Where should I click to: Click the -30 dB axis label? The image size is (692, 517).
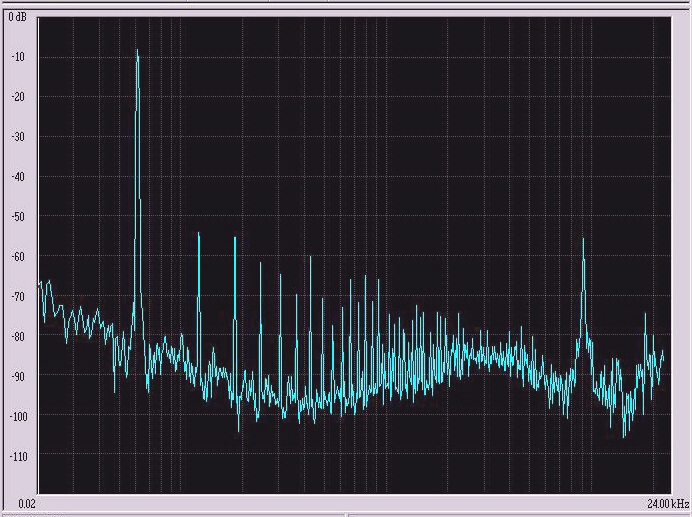(18, 137)
